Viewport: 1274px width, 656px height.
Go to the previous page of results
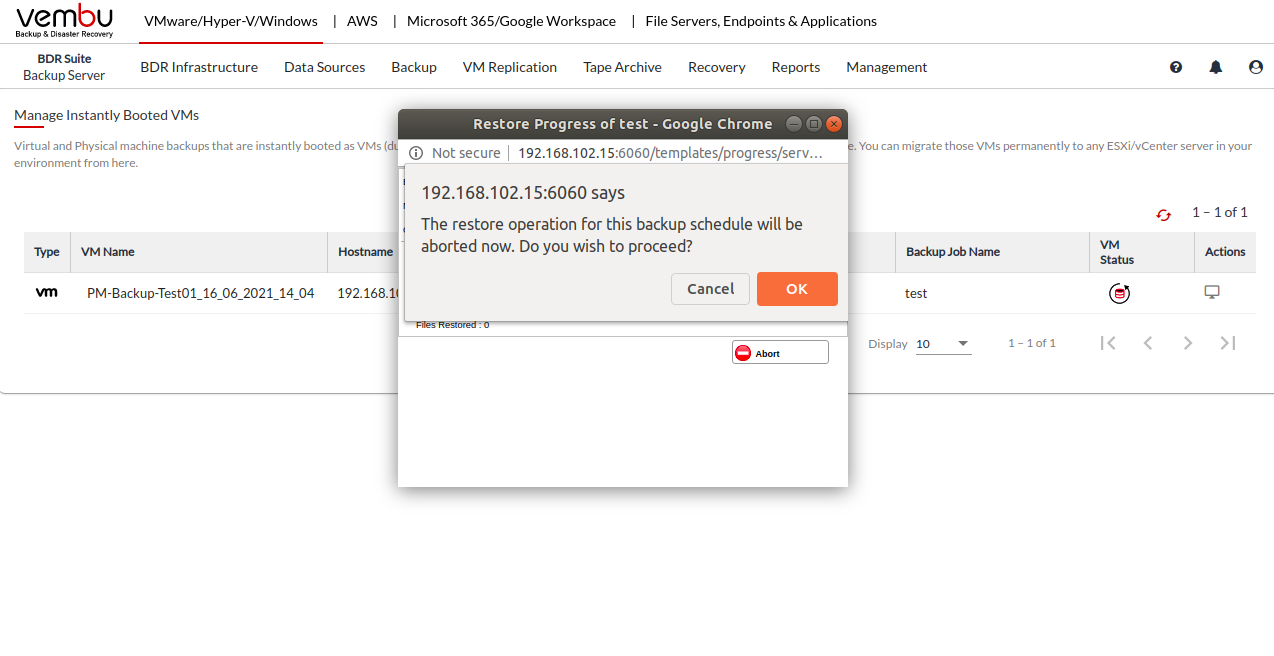point(1148,343)
